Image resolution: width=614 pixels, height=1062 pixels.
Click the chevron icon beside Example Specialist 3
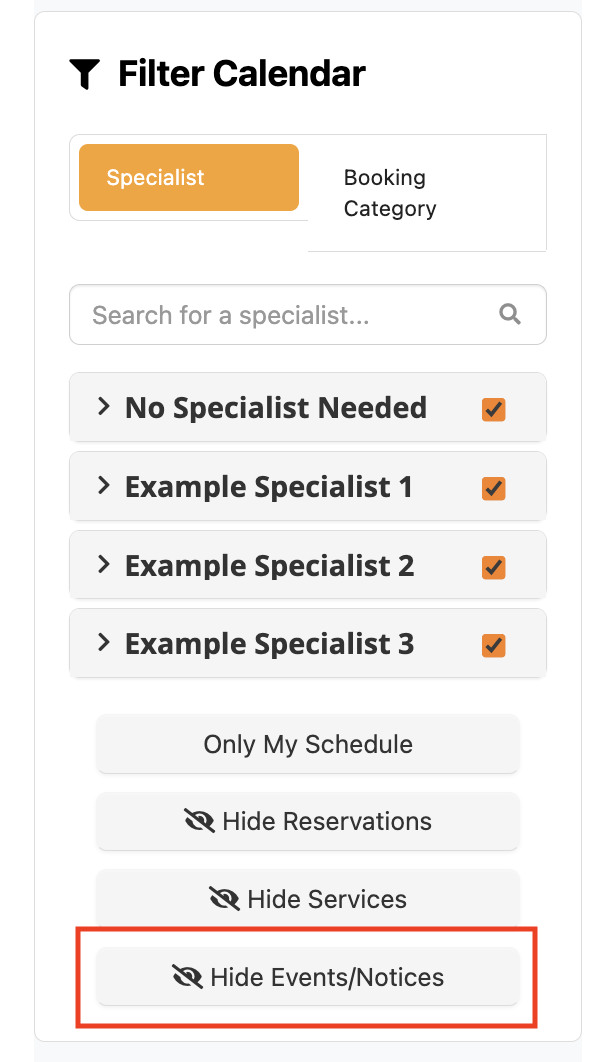[104, 642]
